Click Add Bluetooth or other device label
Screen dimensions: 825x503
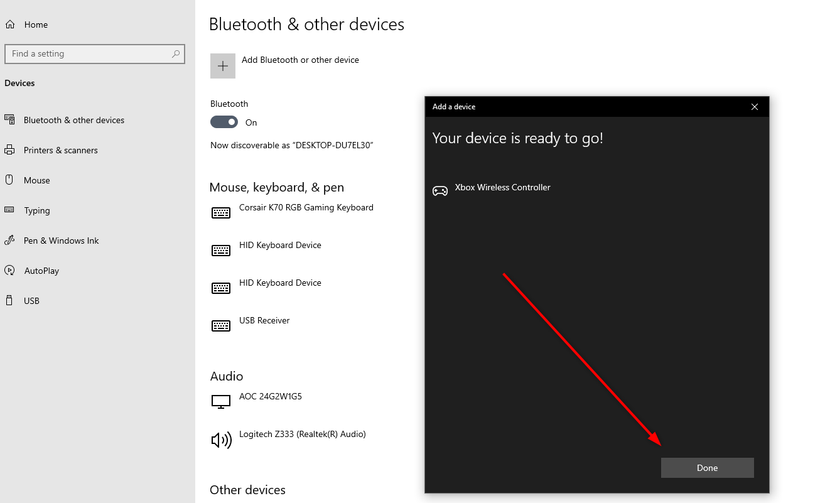[300, 60]
